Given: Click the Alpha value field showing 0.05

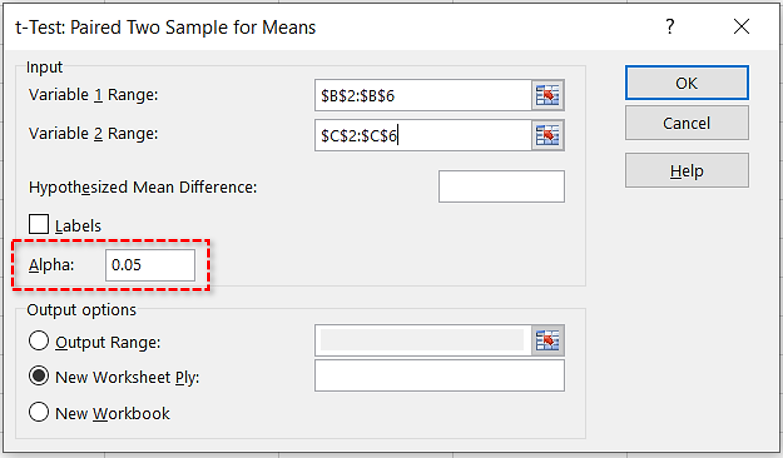Looking at the screenshot, I should 150,265.
